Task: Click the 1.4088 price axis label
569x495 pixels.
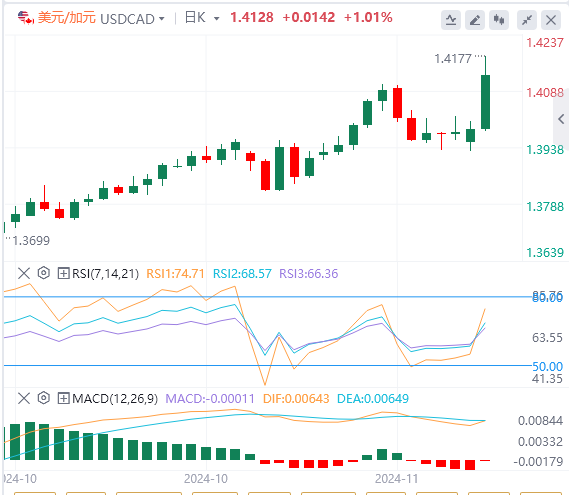Action: coord(545,93)
